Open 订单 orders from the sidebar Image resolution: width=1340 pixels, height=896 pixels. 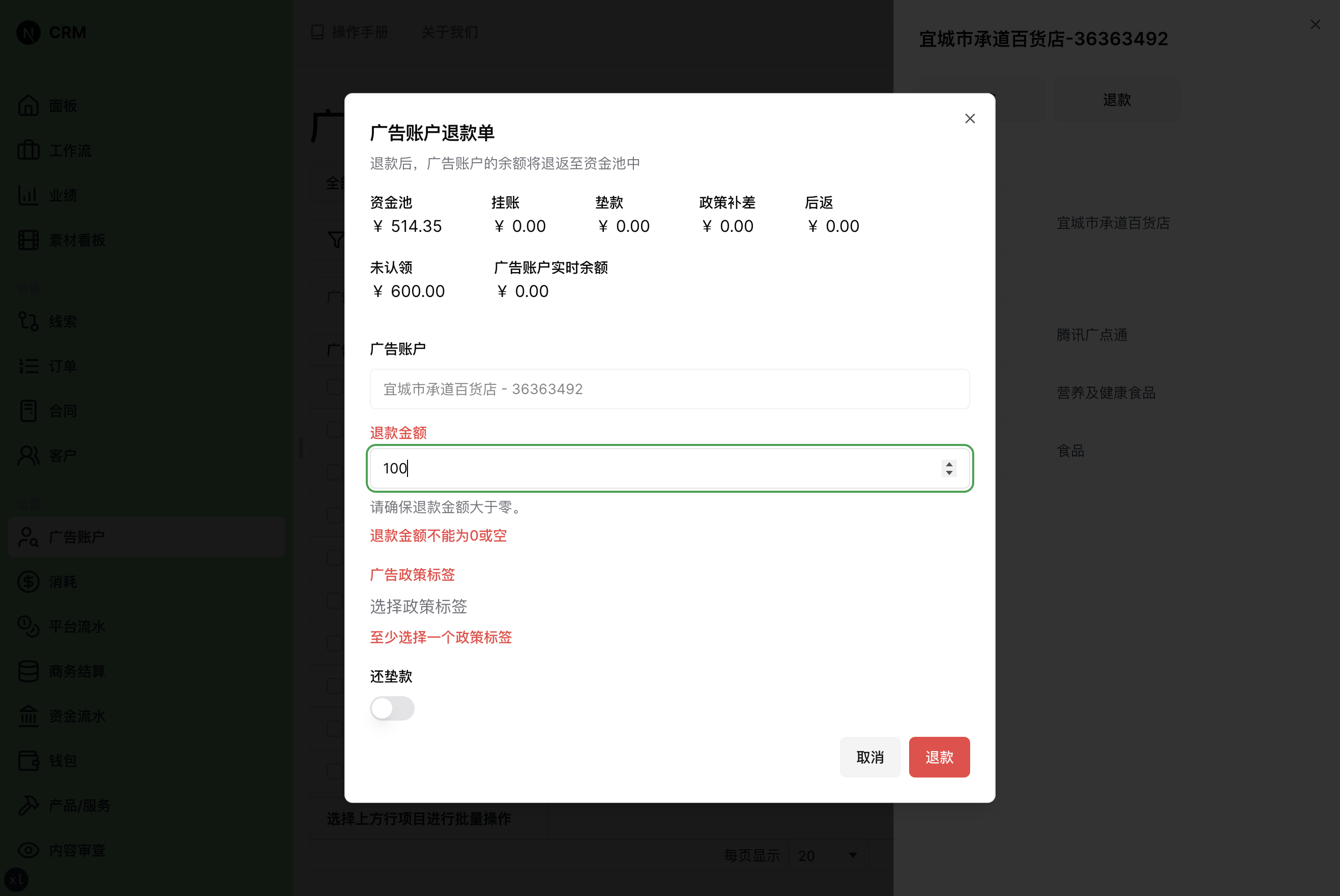[x=62, y=366]
